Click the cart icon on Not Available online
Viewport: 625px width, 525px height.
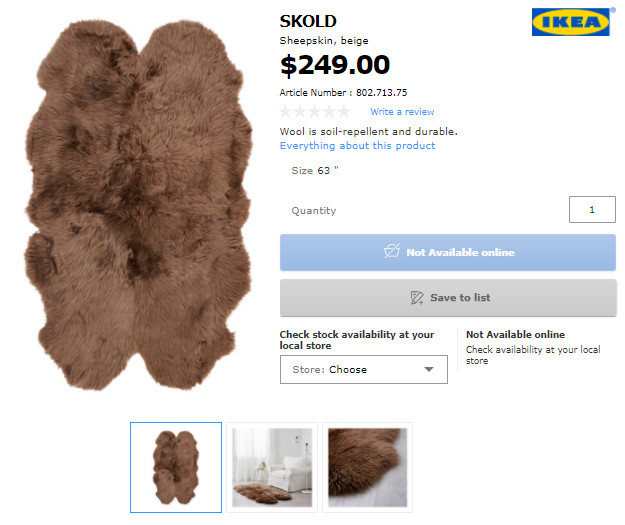tap(392, 251)
